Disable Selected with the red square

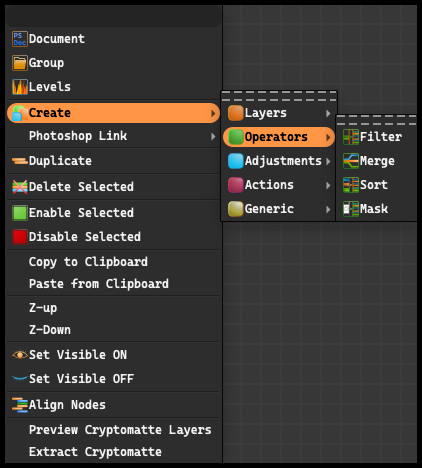pyautogui.click(x=20, y=237)
